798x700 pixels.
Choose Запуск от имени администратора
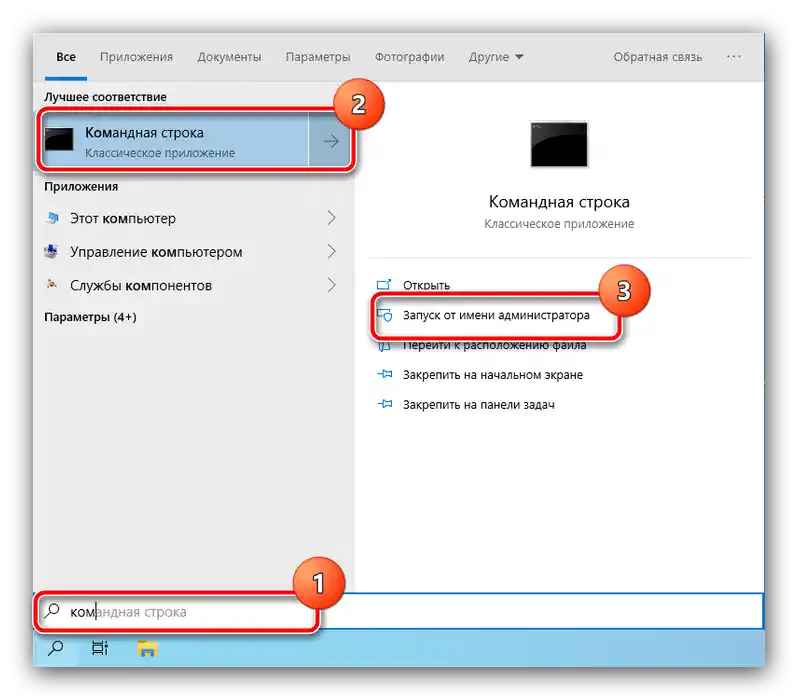pos(496,315)
